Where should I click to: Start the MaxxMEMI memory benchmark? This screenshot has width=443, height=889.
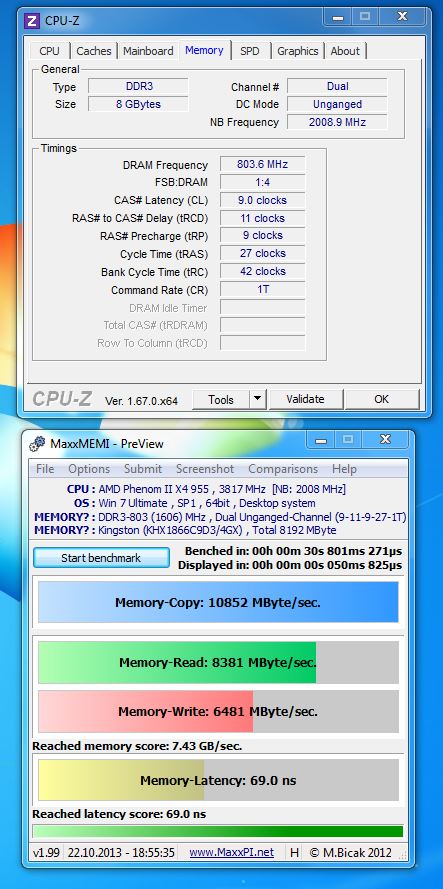click(x=101, y=558)
